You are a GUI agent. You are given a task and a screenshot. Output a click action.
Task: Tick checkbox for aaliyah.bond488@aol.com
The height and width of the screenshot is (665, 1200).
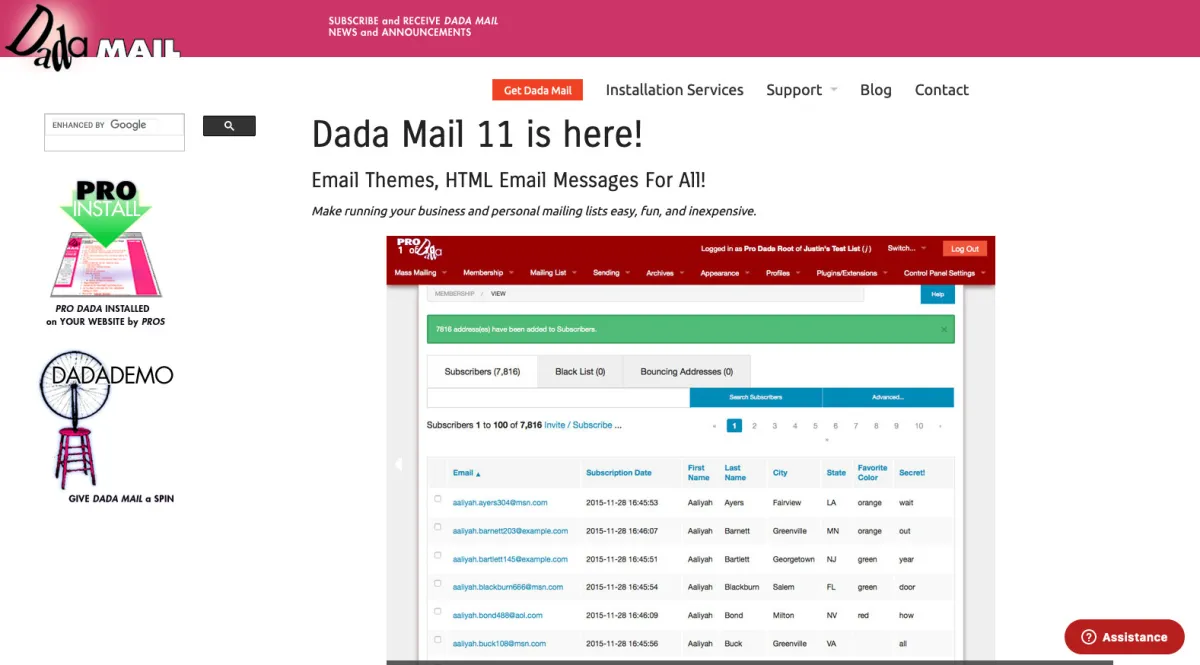click(437, 611)
